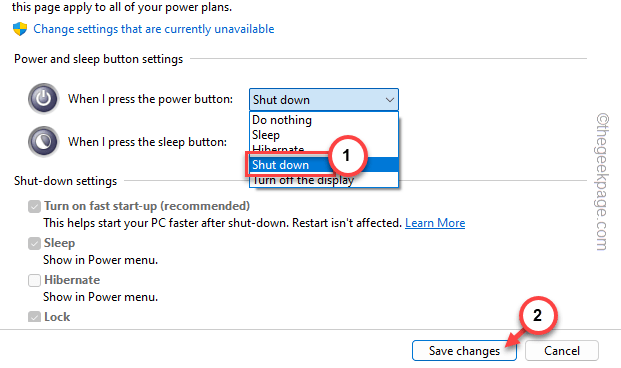Image resolution: width=621 pixels, height=368 pixels.
Task: Toggle the Lock checkbox
Action: [34, 317]
